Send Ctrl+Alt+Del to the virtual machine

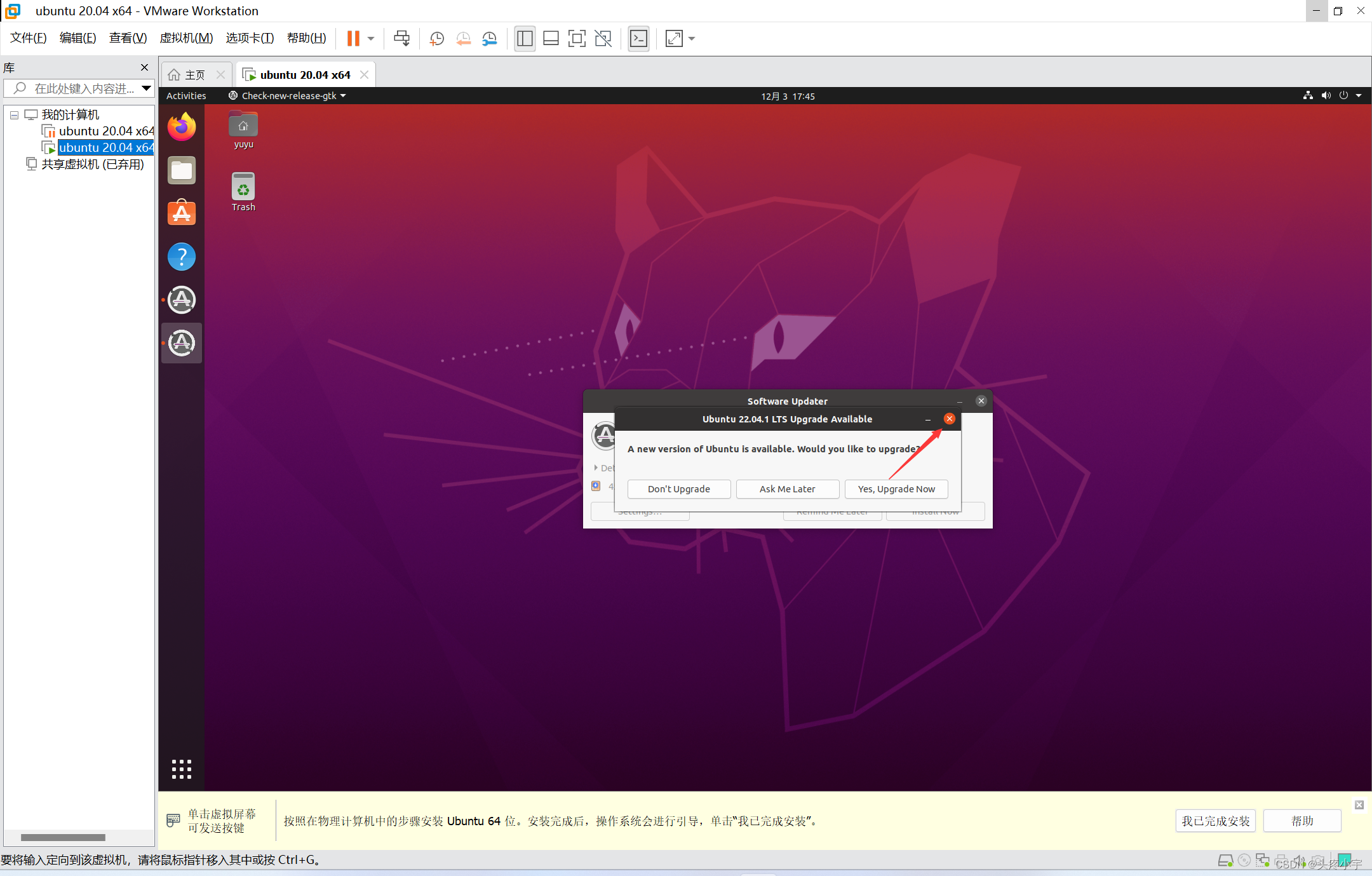coord(401,39)
